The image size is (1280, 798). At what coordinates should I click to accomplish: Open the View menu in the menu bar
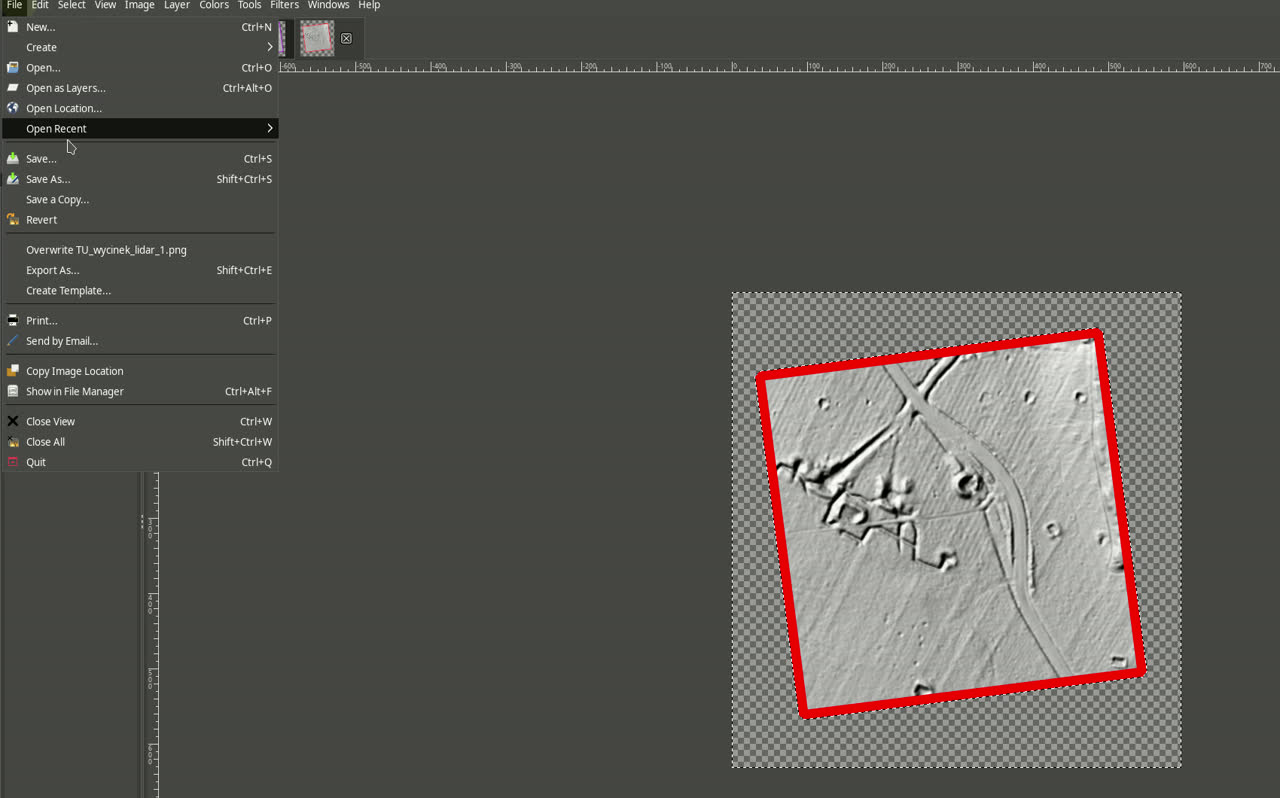[105, 5]
